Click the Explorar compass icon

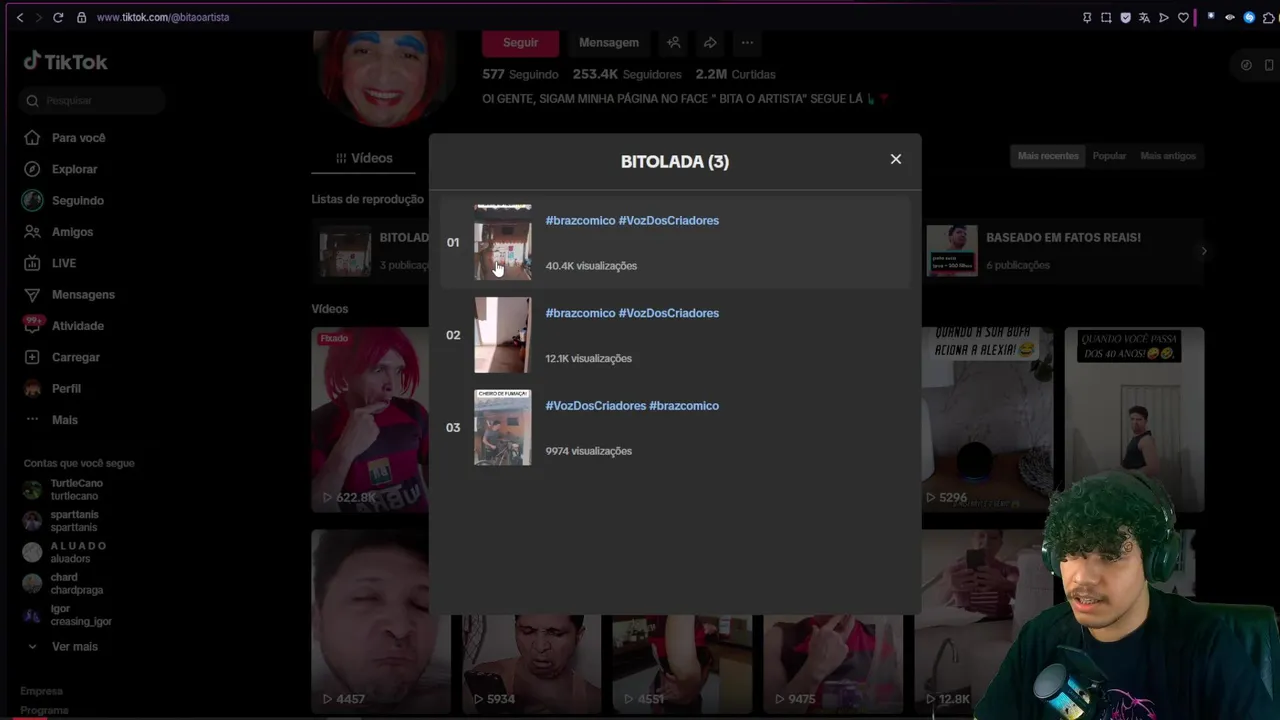tap(32, 169)
